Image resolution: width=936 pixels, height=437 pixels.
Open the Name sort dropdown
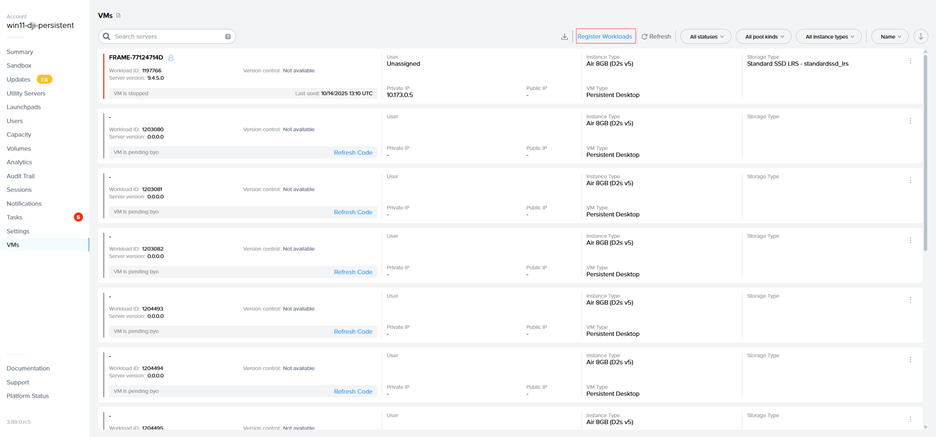pyautogui.click(x=889, y=37)
